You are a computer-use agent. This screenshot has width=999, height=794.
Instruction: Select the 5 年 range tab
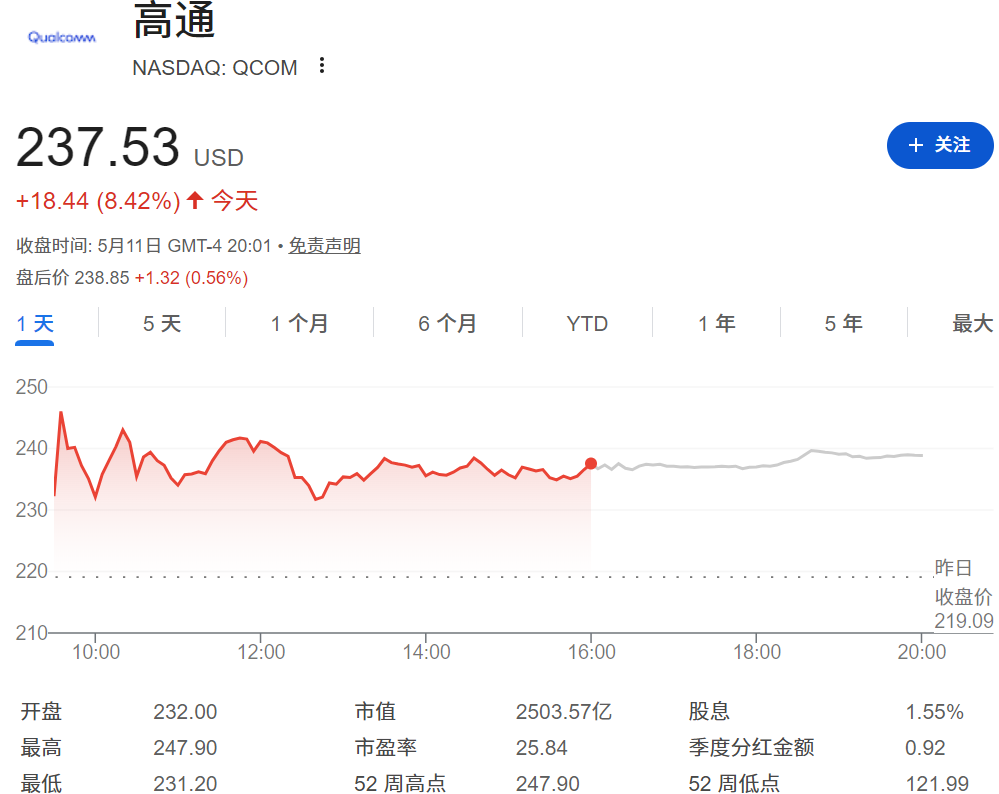pos(844,324)
